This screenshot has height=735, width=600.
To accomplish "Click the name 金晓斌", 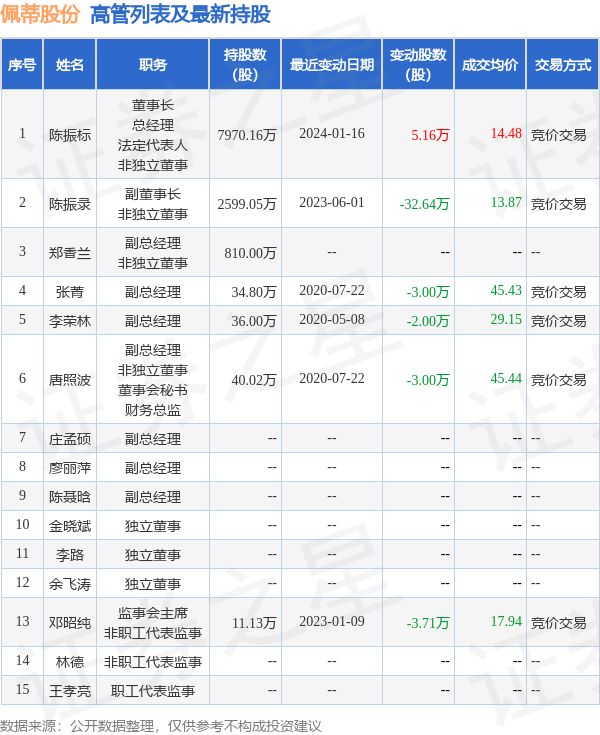I will point(70,526).
